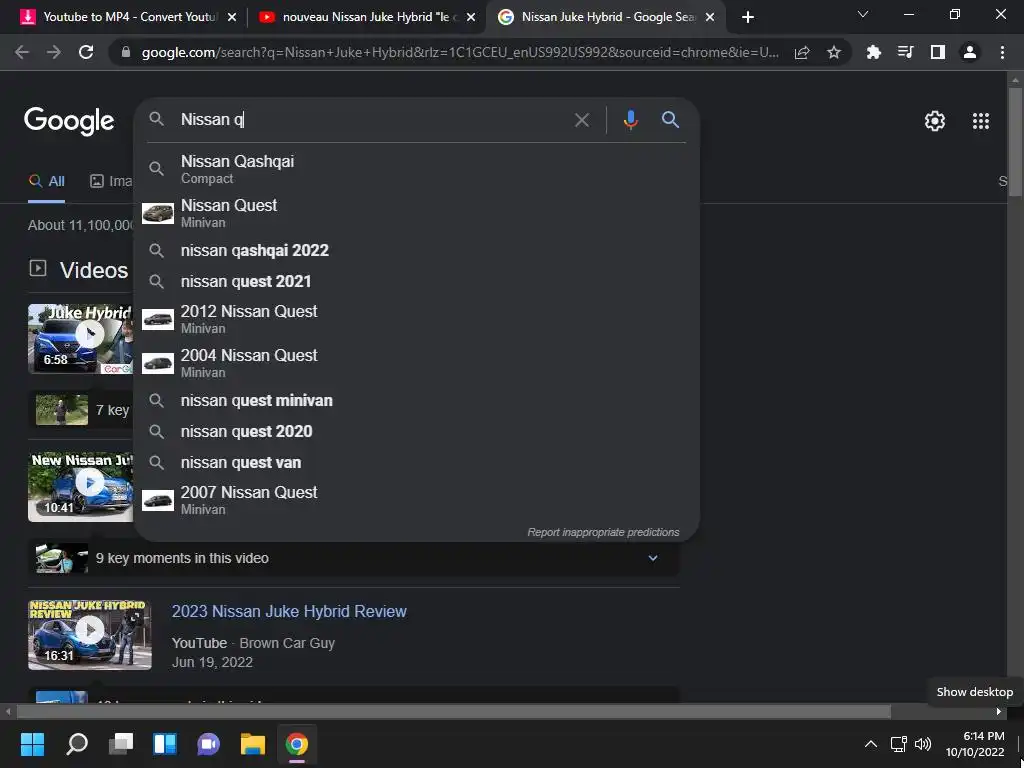This screenshot has height=768, width=1024.
Task: Click the Show desktop strip at the taskbar edge
Action: [x=1019, y=744]
